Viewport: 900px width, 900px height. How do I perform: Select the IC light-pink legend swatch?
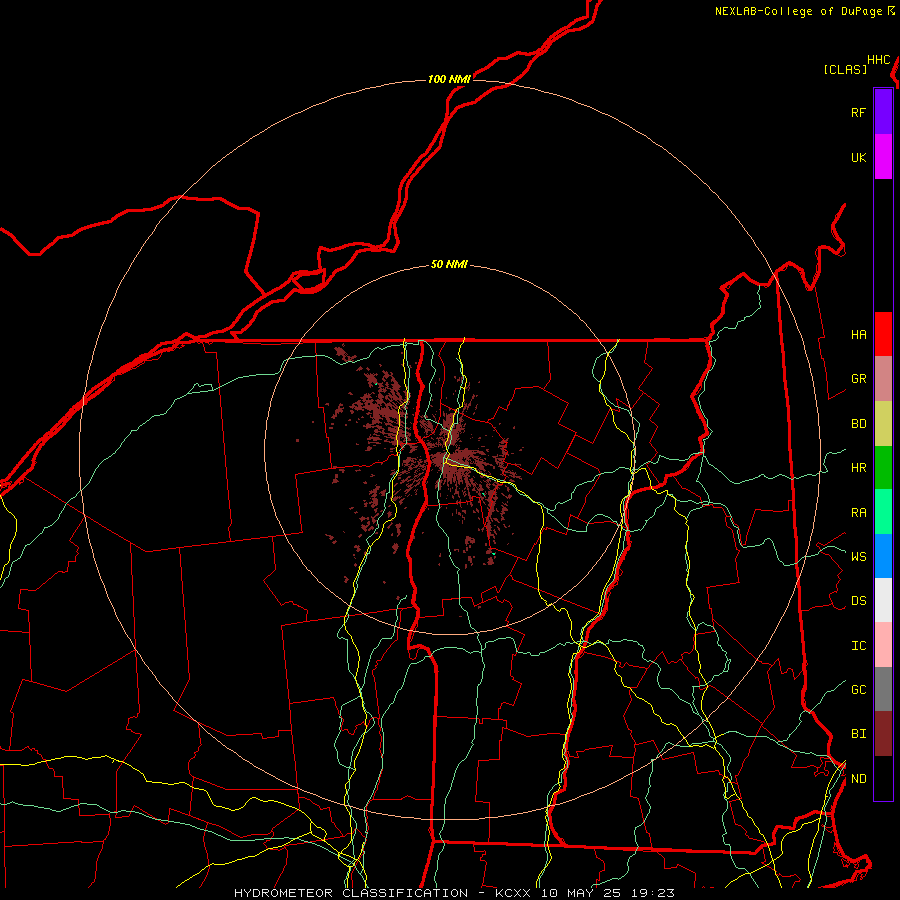883,645
